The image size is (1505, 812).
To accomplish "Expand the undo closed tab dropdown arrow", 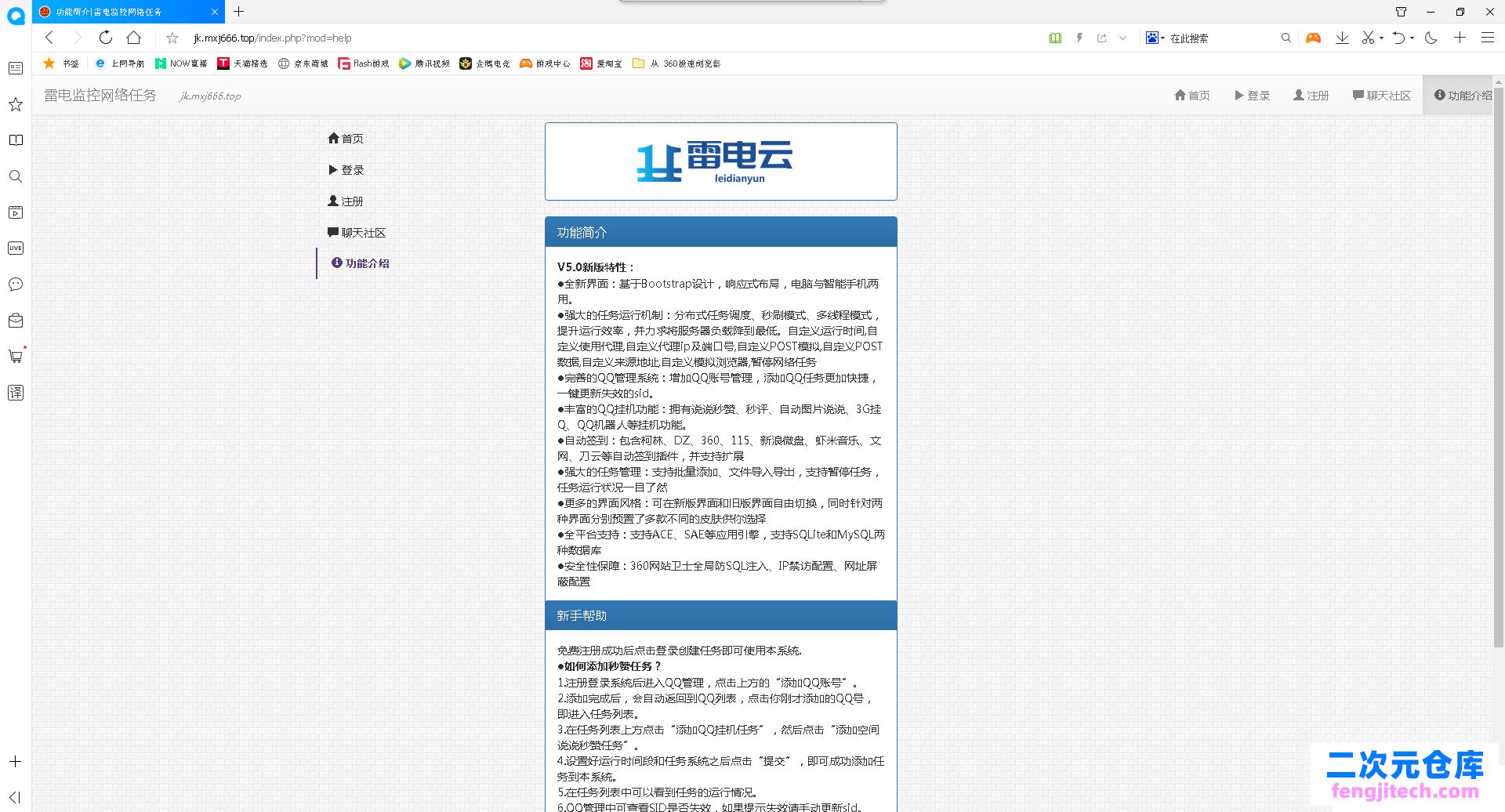I will tap(1412, 38).
